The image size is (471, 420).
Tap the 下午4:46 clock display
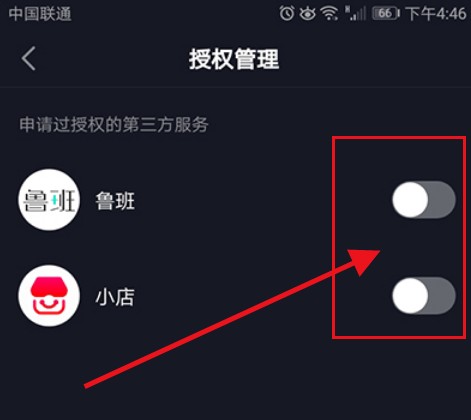pos(436,14)
